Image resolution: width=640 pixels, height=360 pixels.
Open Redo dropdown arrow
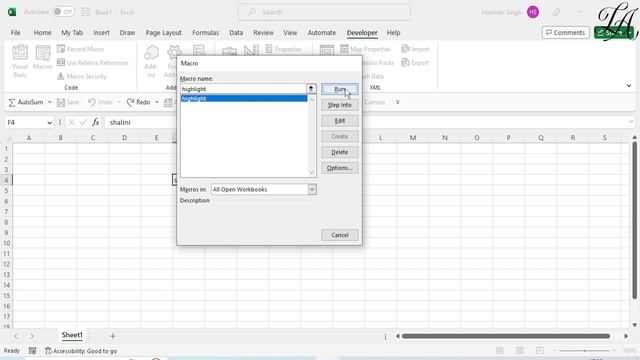(x=157, y=102)
